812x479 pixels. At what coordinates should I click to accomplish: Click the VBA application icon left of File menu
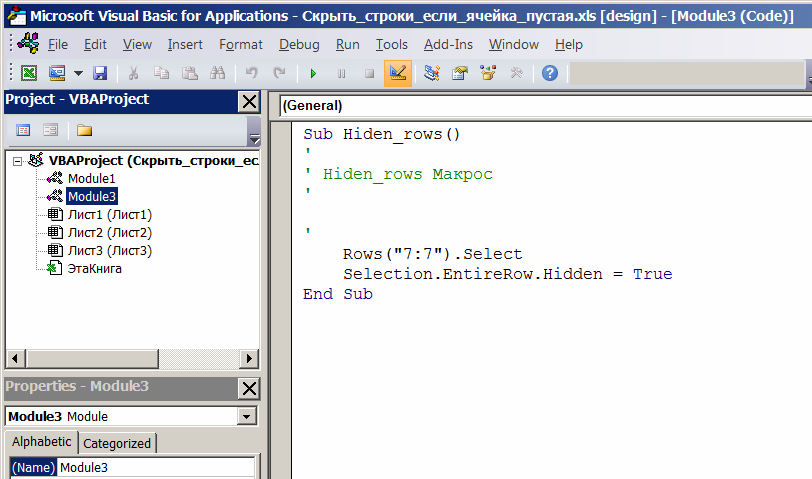pyautogui.click(x=28, y=43)
